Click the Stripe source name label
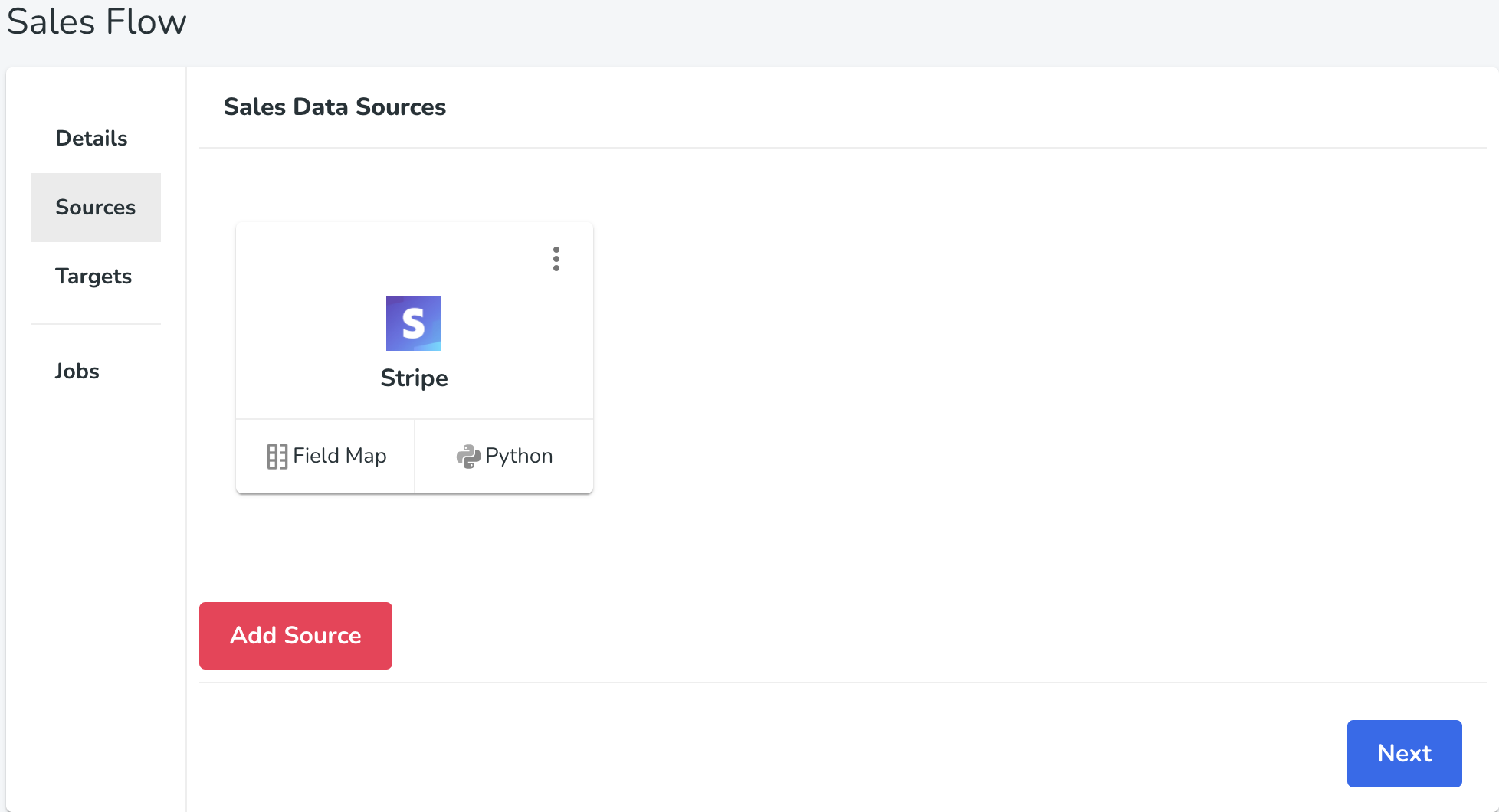 click(414, 378)
